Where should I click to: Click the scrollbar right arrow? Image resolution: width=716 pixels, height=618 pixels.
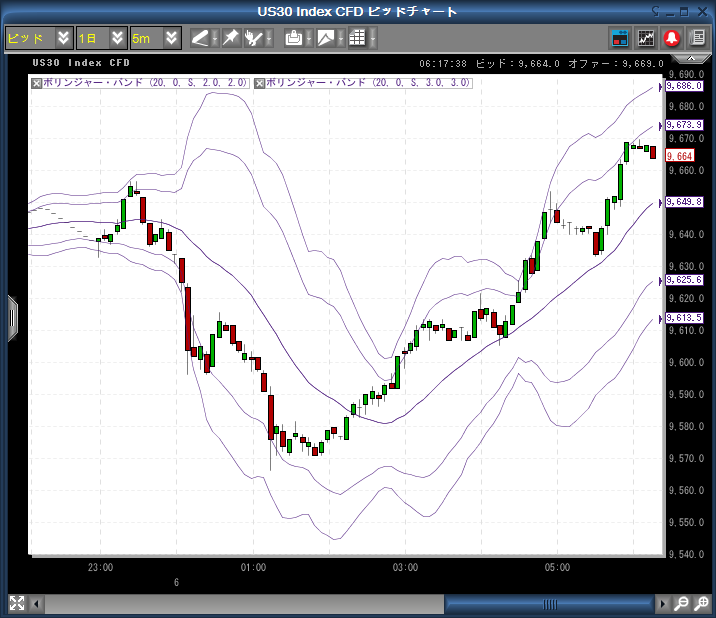pos(661,604)
